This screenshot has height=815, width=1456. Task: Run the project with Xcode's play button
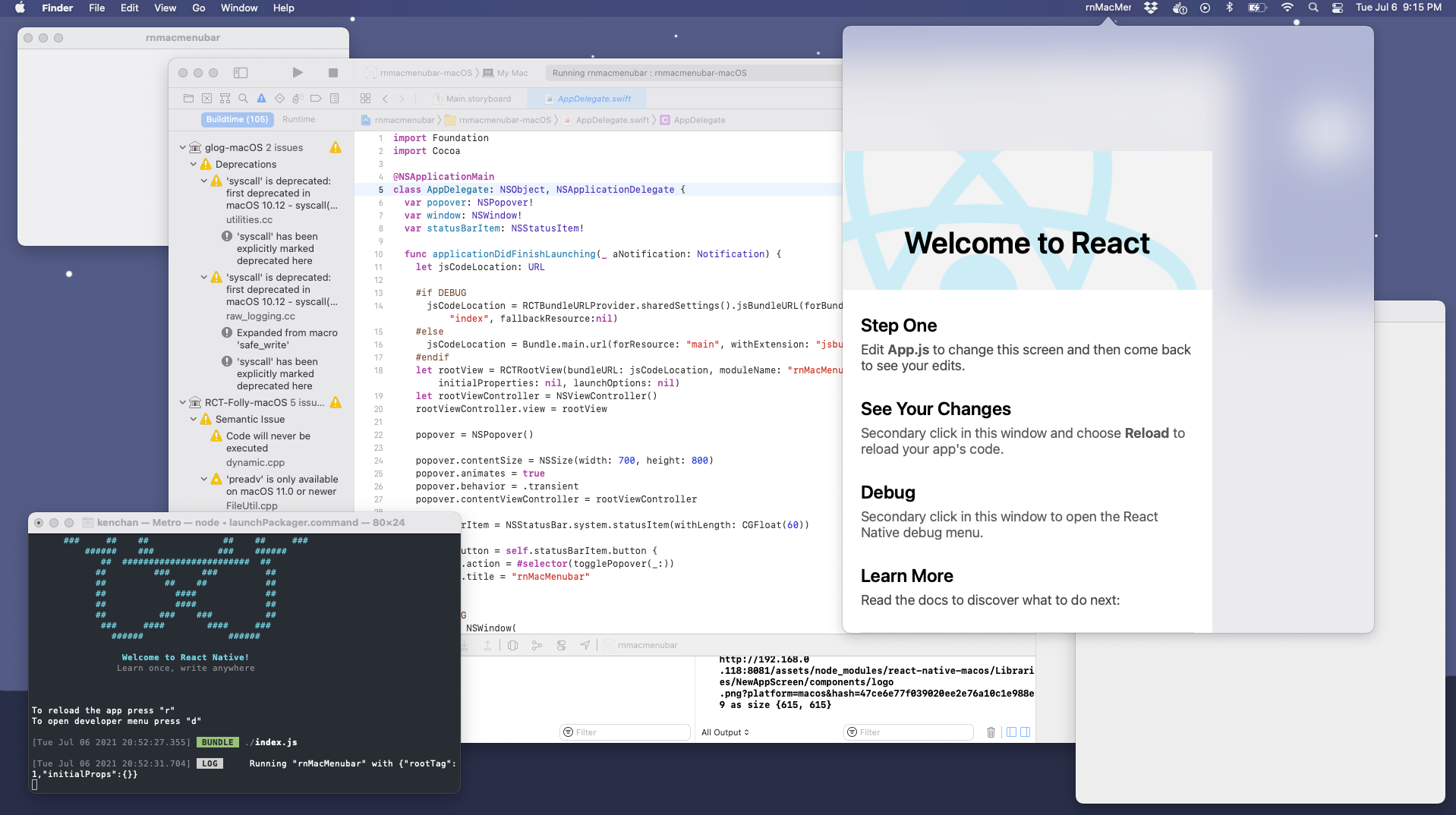tap(298, 73)
